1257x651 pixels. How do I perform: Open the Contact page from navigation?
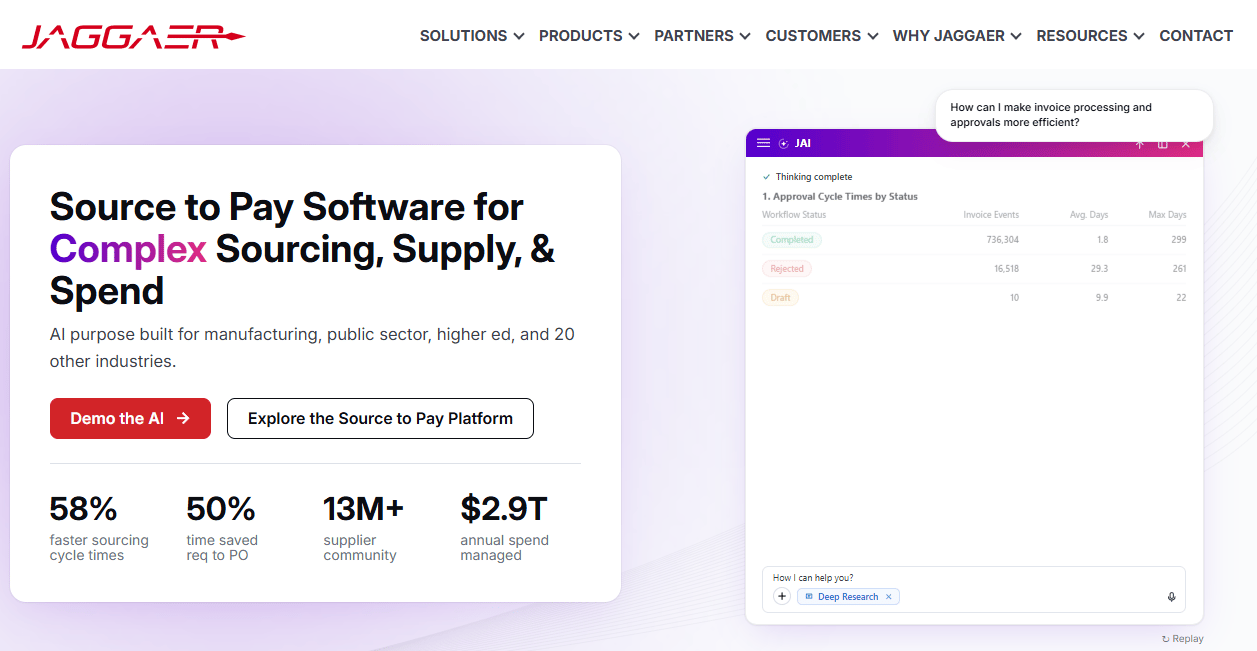coord(1196,36)
